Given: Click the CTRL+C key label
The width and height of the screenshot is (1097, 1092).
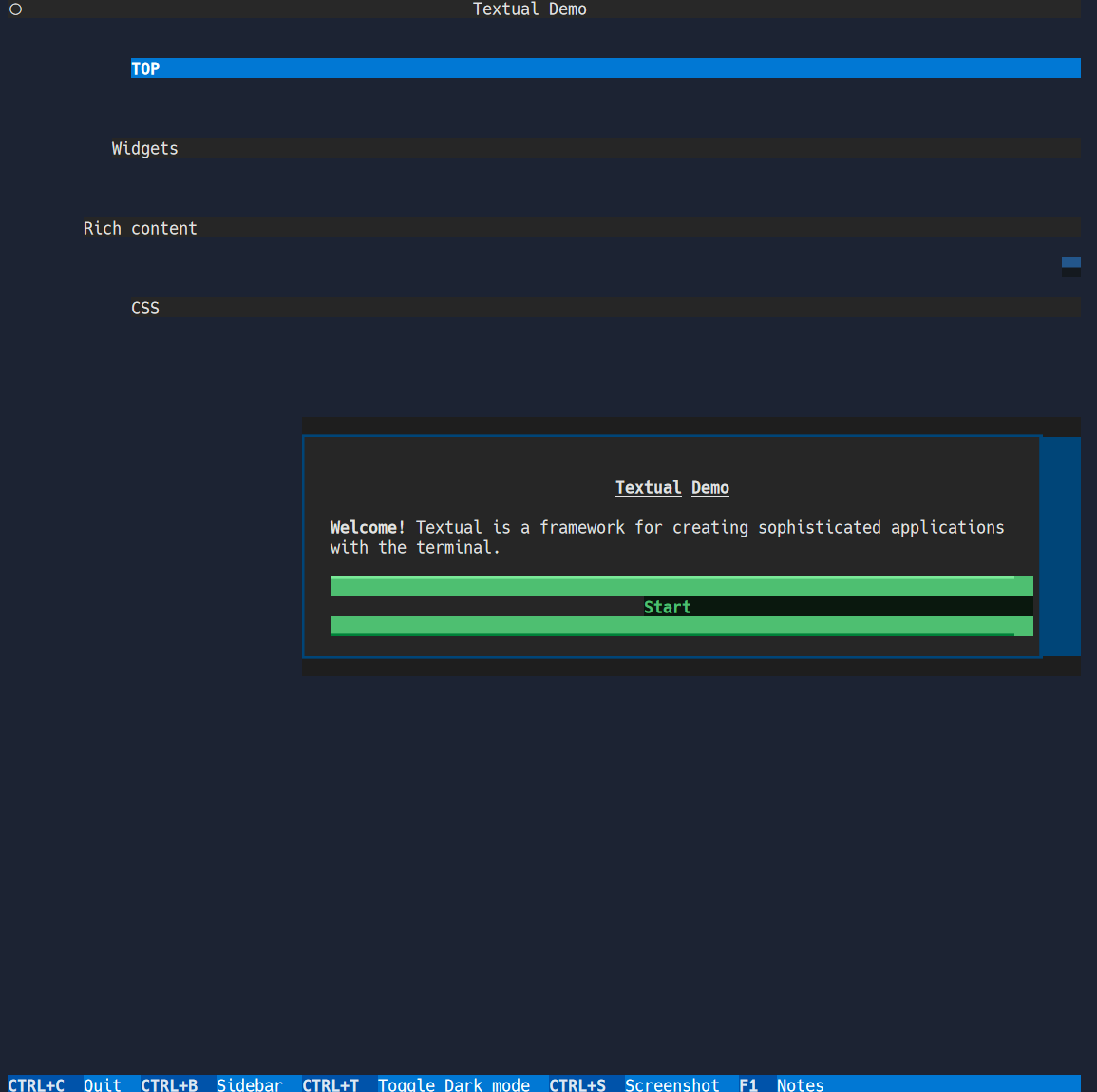Looking at the screenshot, I should click(x=36, y=1084).
